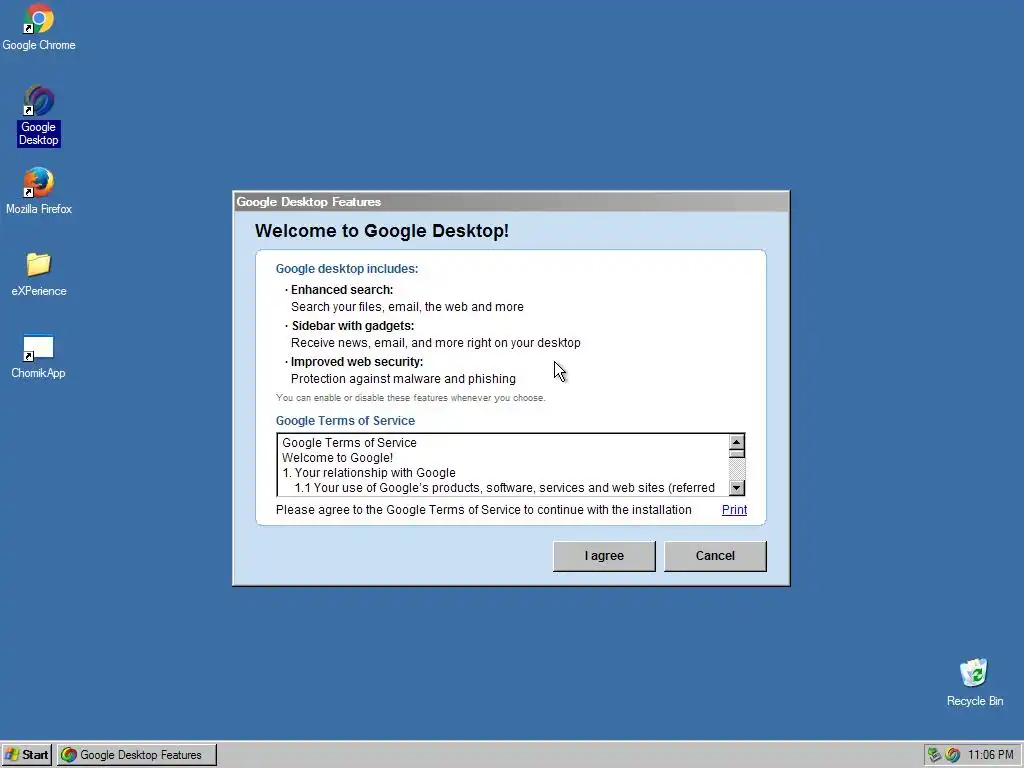Click the 'Sidebar with gadgets:' bullet text
The width and height of the screenshot is (1024, 768).
click(x=353, y=325)
